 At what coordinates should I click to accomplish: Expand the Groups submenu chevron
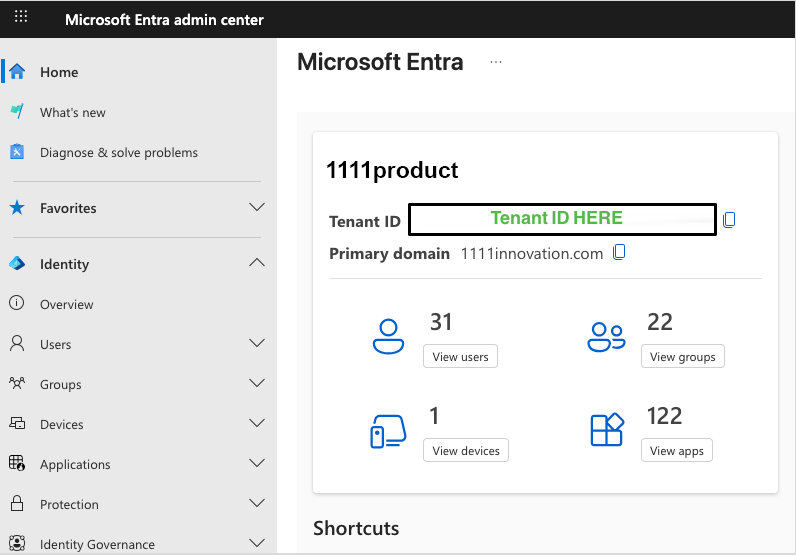pyautogui.click(x=257, y=383)
